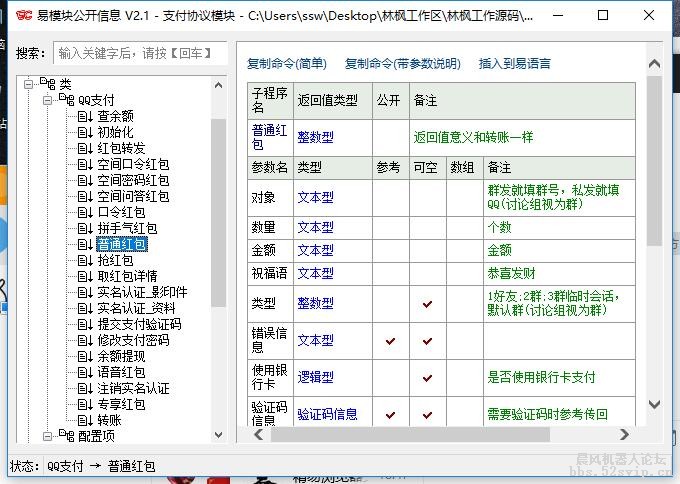
Task: Click 参考 checkmark in 错误信息 row
Action: [390, 341]
